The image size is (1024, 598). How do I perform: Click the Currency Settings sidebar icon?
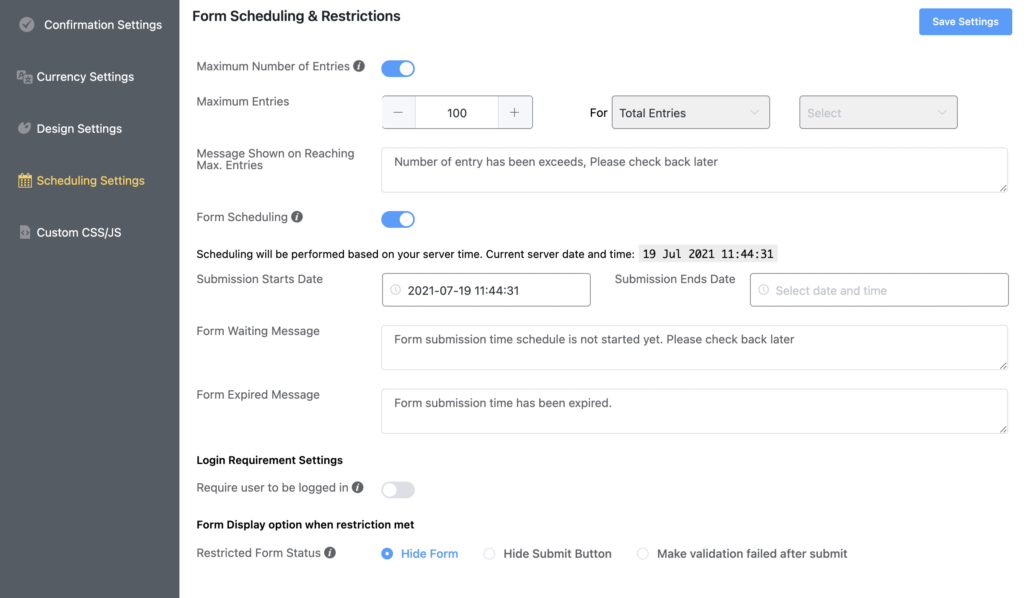coord(25,77)
